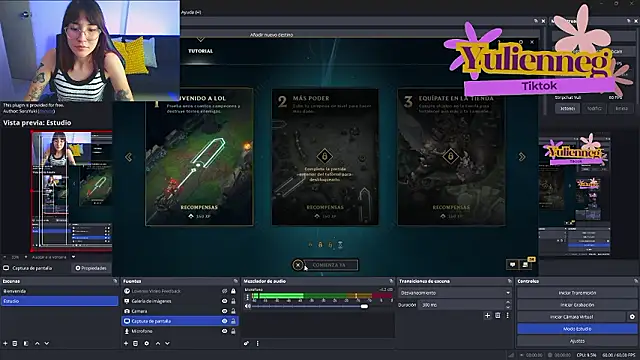
Task: Click the Vista previa Estudio preview thumbnail
Action: (72, 191)
